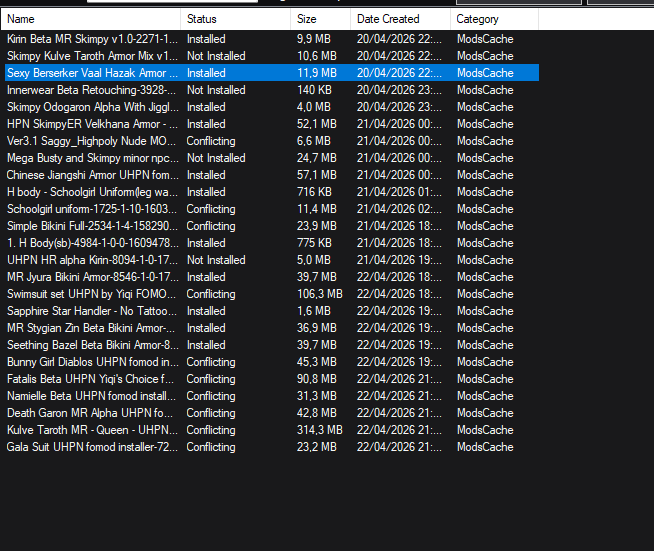Image resolution: width=654 pixels, height=551 pixels.
Task: Select the Gala Suit UHPN fomod installer row
Action: click(272, 447)
